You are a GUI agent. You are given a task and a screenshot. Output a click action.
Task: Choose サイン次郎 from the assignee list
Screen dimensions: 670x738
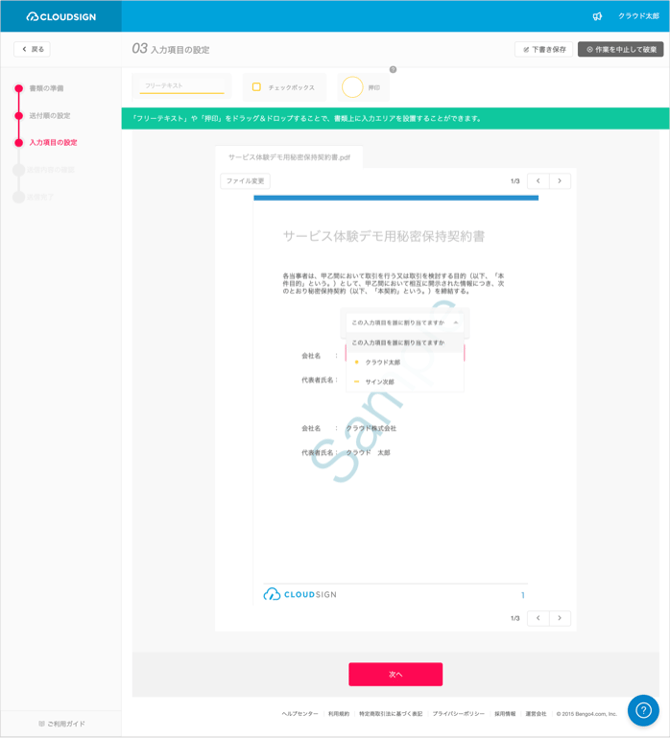click(379, 382)
